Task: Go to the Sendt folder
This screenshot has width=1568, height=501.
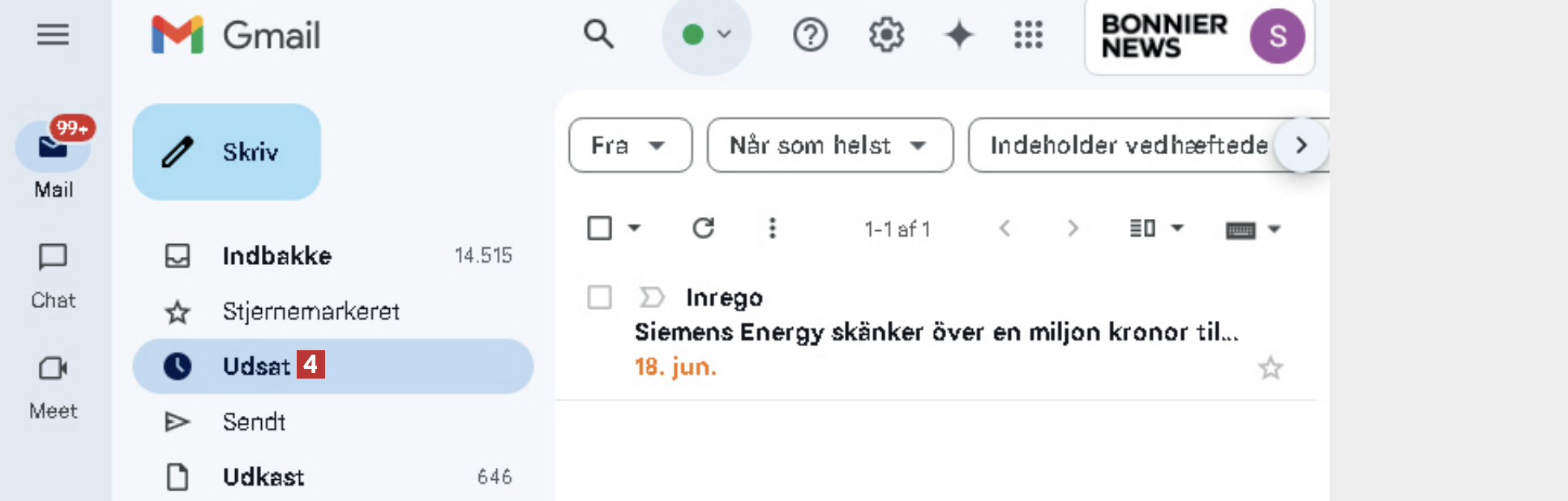Action: click(254, 422)
